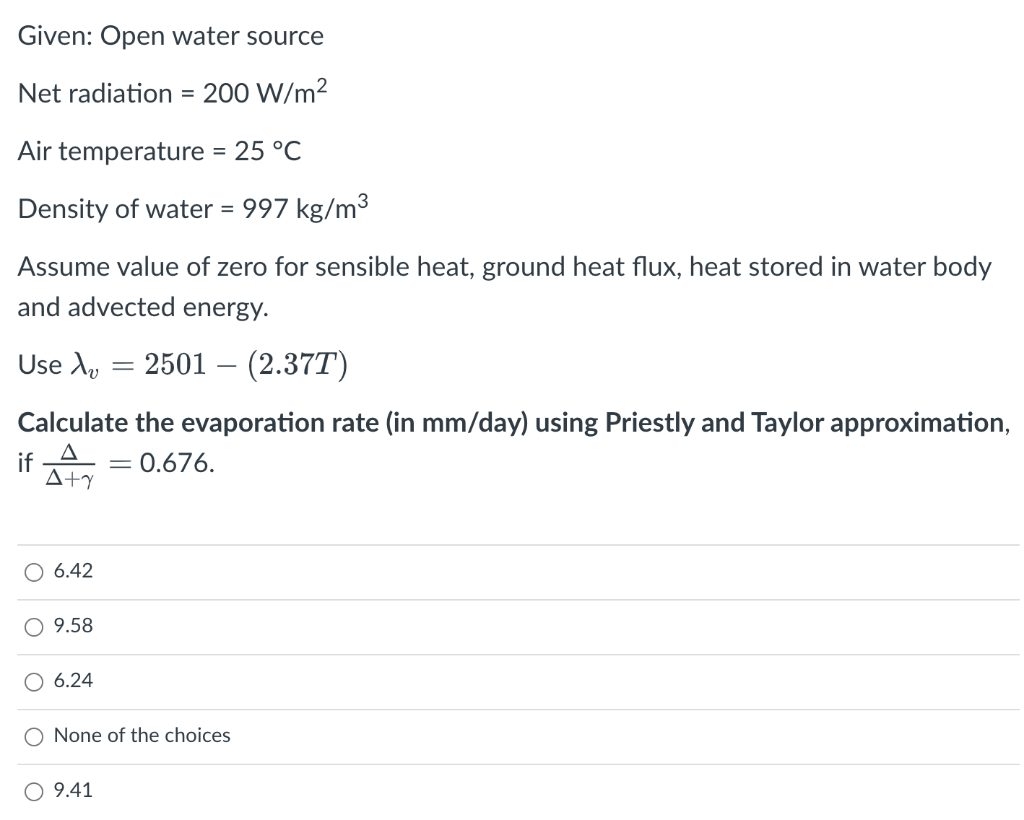Click the Given: Open water source heading
Viewport: 1024px width, 820px height.
click(170, 35)
